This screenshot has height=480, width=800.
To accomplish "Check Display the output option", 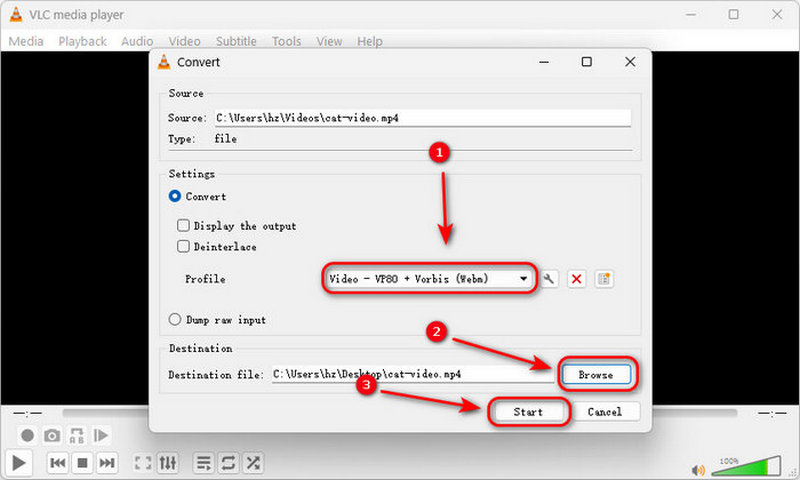I will click(183, 225).
